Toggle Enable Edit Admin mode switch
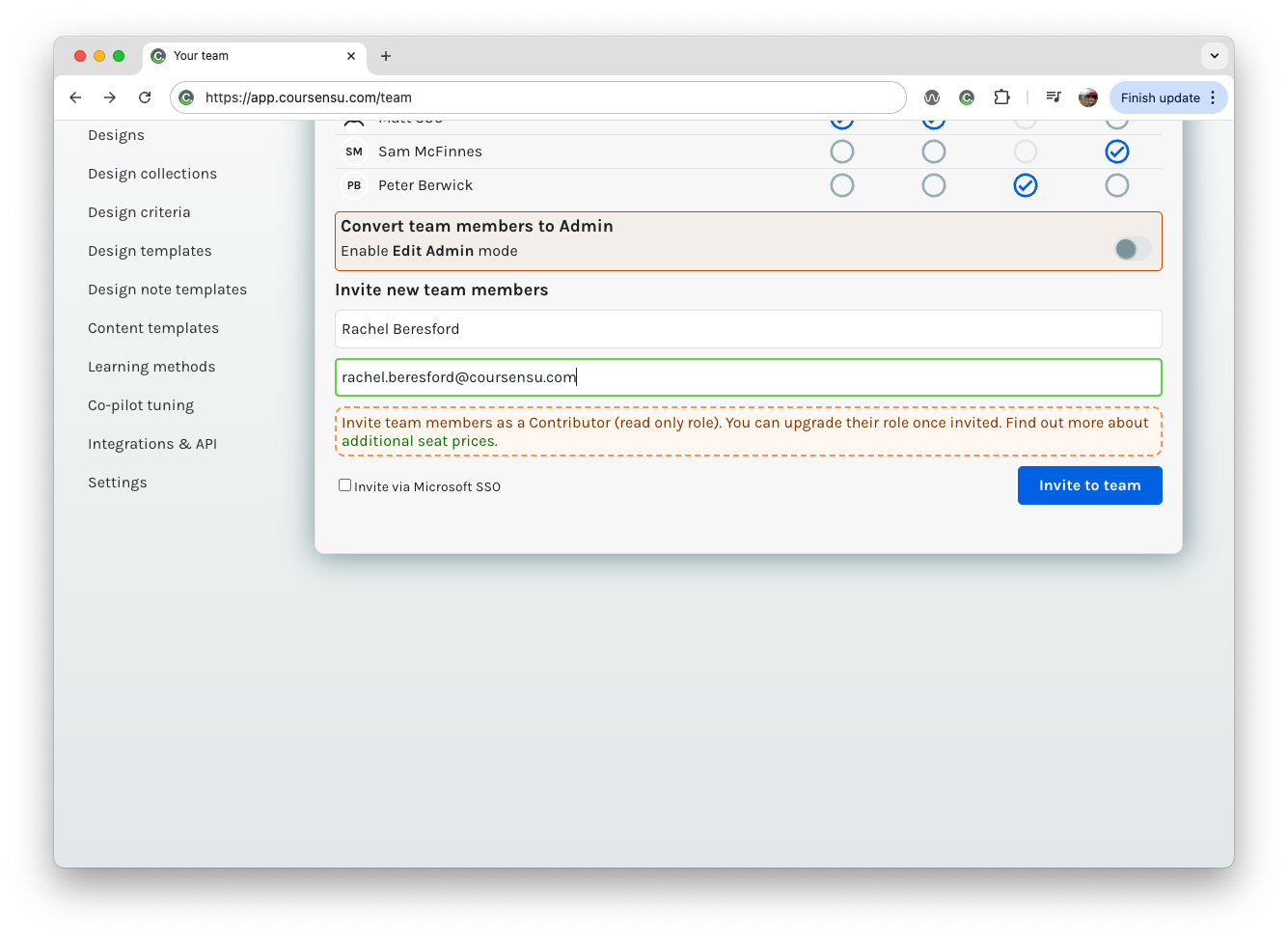1288x939 pixels. pyautogui.click(x=1133, y=249)
